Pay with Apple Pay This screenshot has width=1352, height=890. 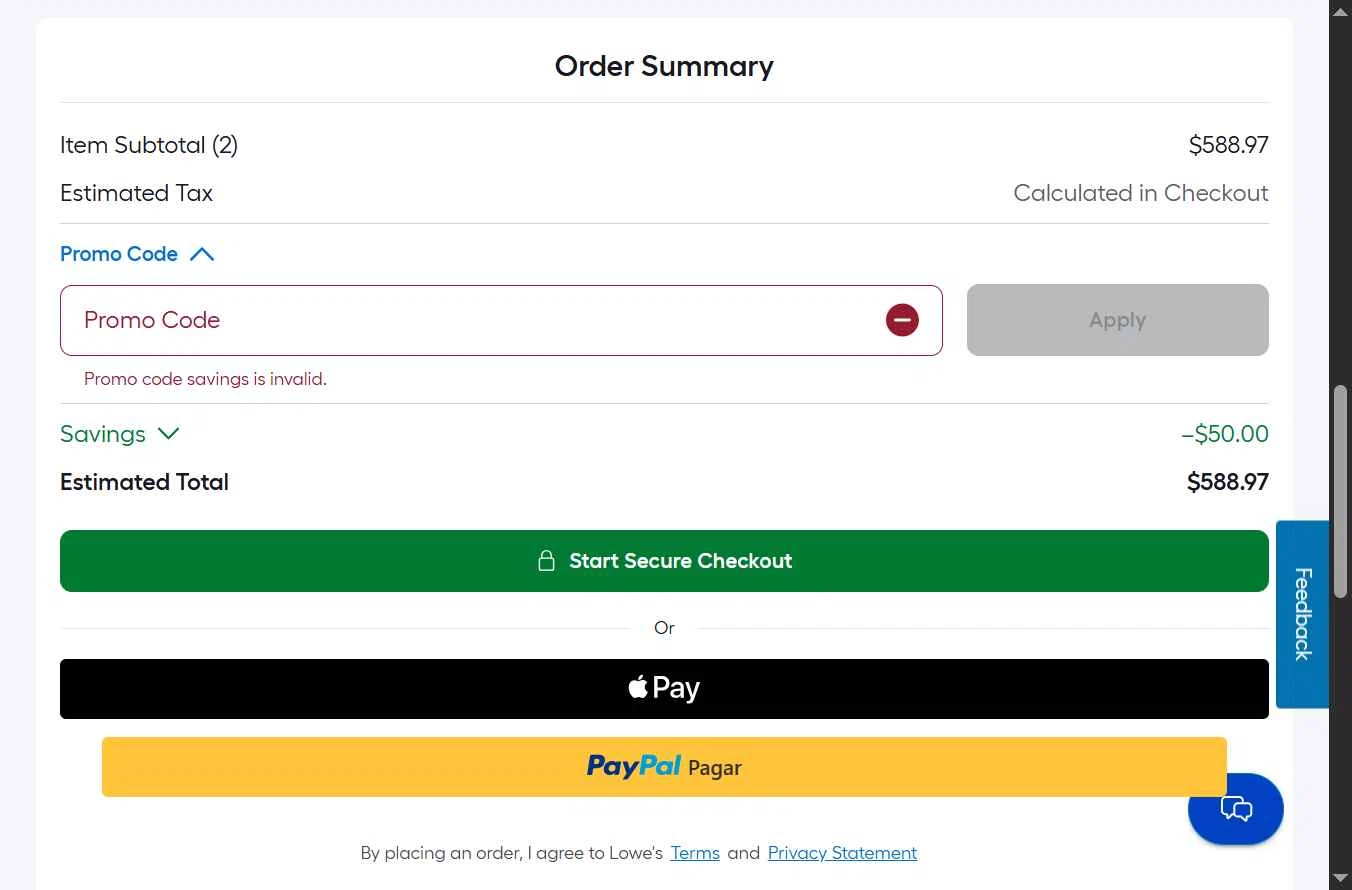tap(664, 689)
